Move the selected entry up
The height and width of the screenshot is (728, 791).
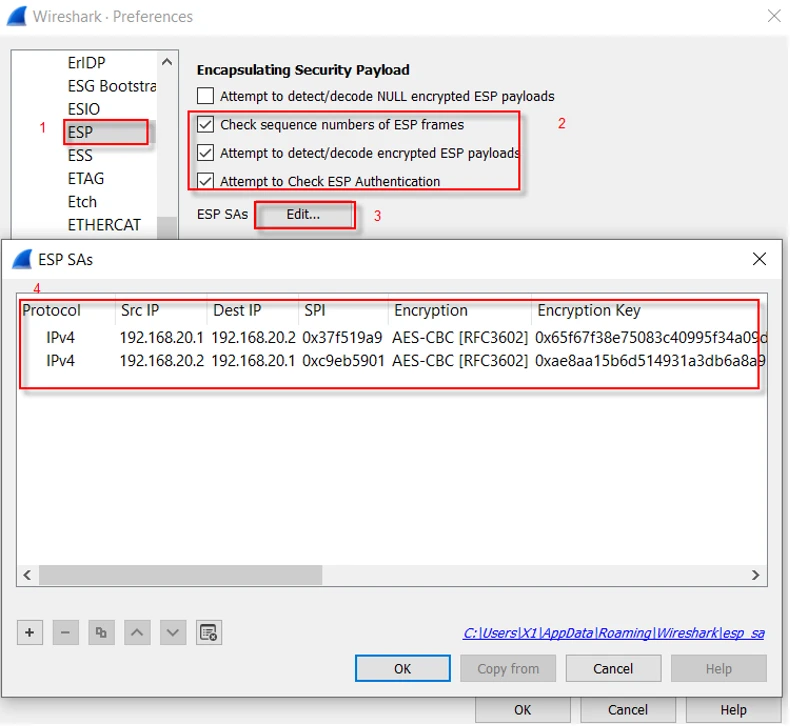click(137, 632)
